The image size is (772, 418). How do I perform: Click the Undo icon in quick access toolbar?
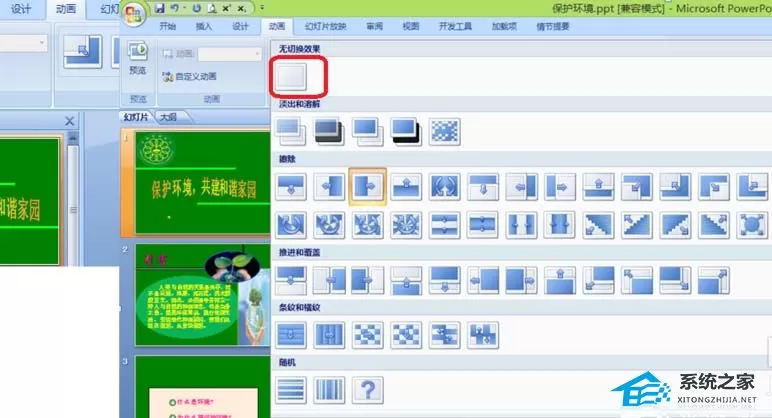pos(175,8)
